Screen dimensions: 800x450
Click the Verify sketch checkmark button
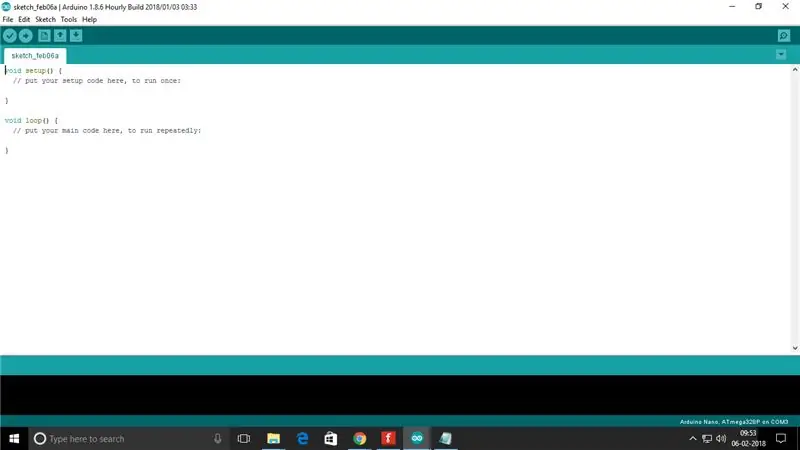[x=10, y=36]
